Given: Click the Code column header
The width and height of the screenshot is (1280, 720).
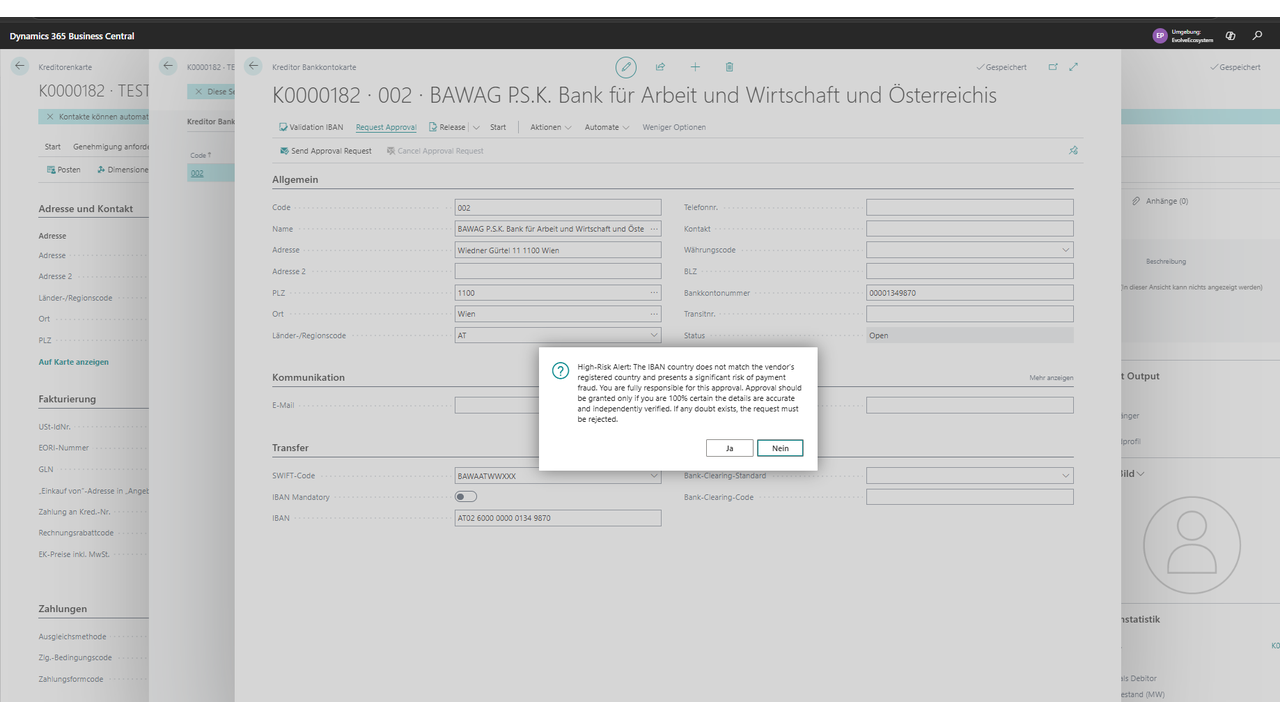Looking at the screenshot, I should click(201, 155).
